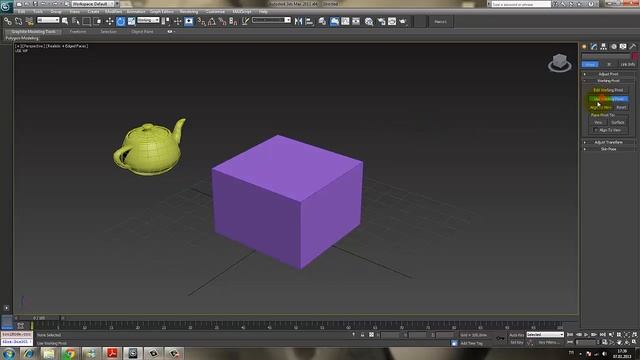Select the Link Info hierarchy tab
Viewport: 640px width, 360px height.
tap(627, 64)
